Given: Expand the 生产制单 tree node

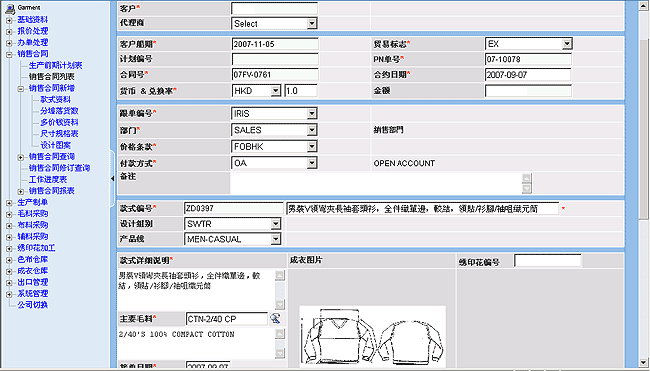Looking at the screenshot, I should click(9, 203).
